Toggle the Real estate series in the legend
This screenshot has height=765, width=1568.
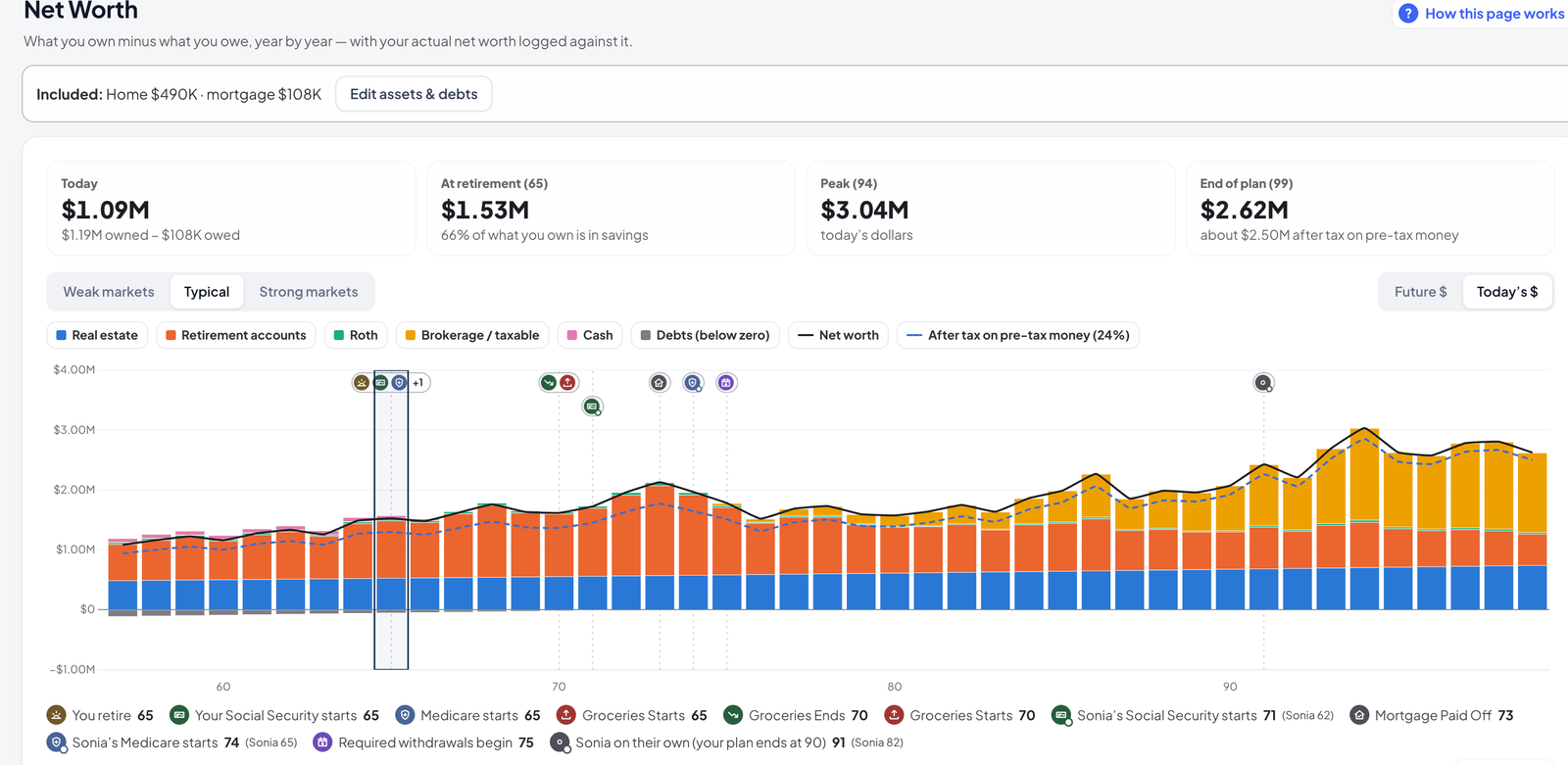(97, 335)
